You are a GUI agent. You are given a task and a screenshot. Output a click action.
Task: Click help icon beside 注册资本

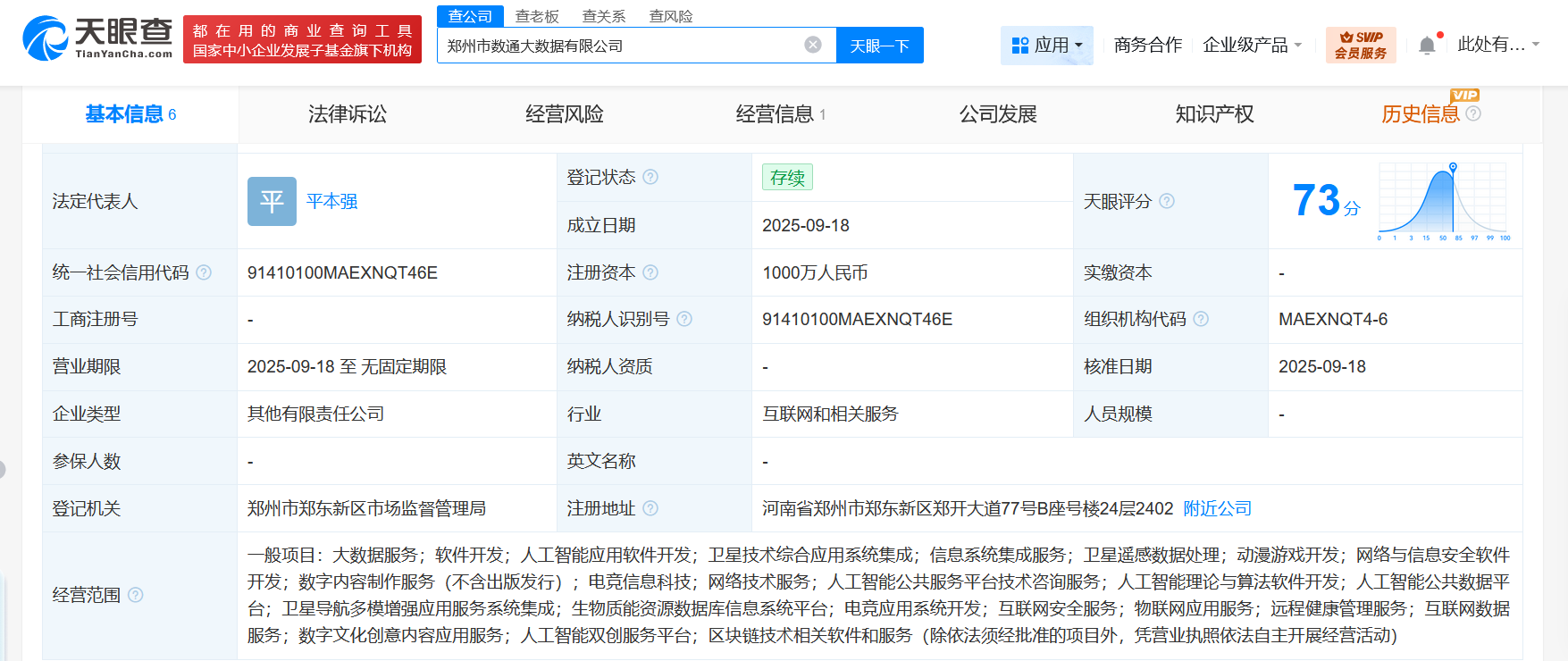tap(650, 272)
